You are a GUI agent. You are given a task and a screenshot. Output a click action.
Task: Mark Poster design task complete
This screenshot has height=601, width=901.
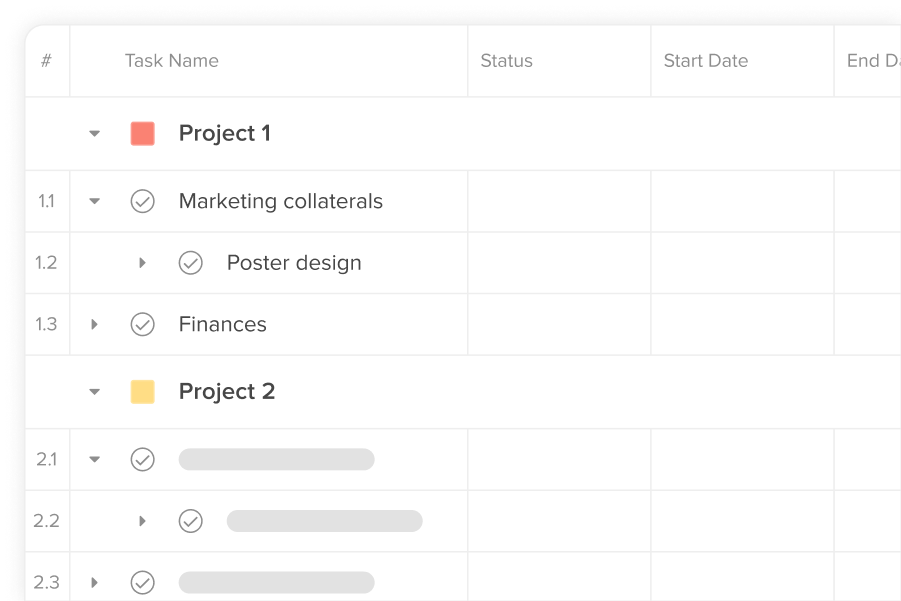pyautogui.click(x=190, y=263)
